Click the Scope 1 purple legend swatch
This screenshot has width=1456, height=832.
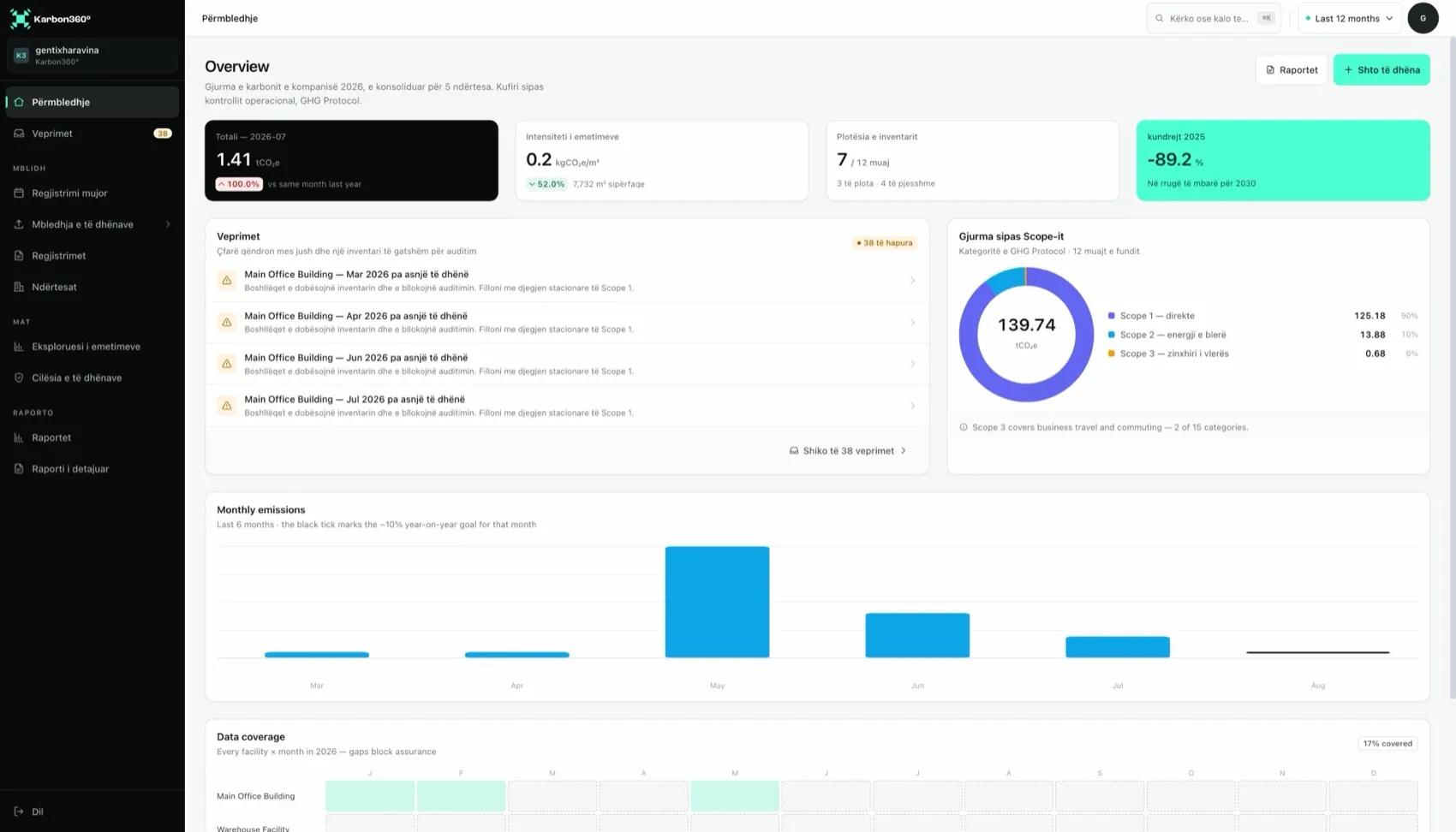coord(1112,316)
